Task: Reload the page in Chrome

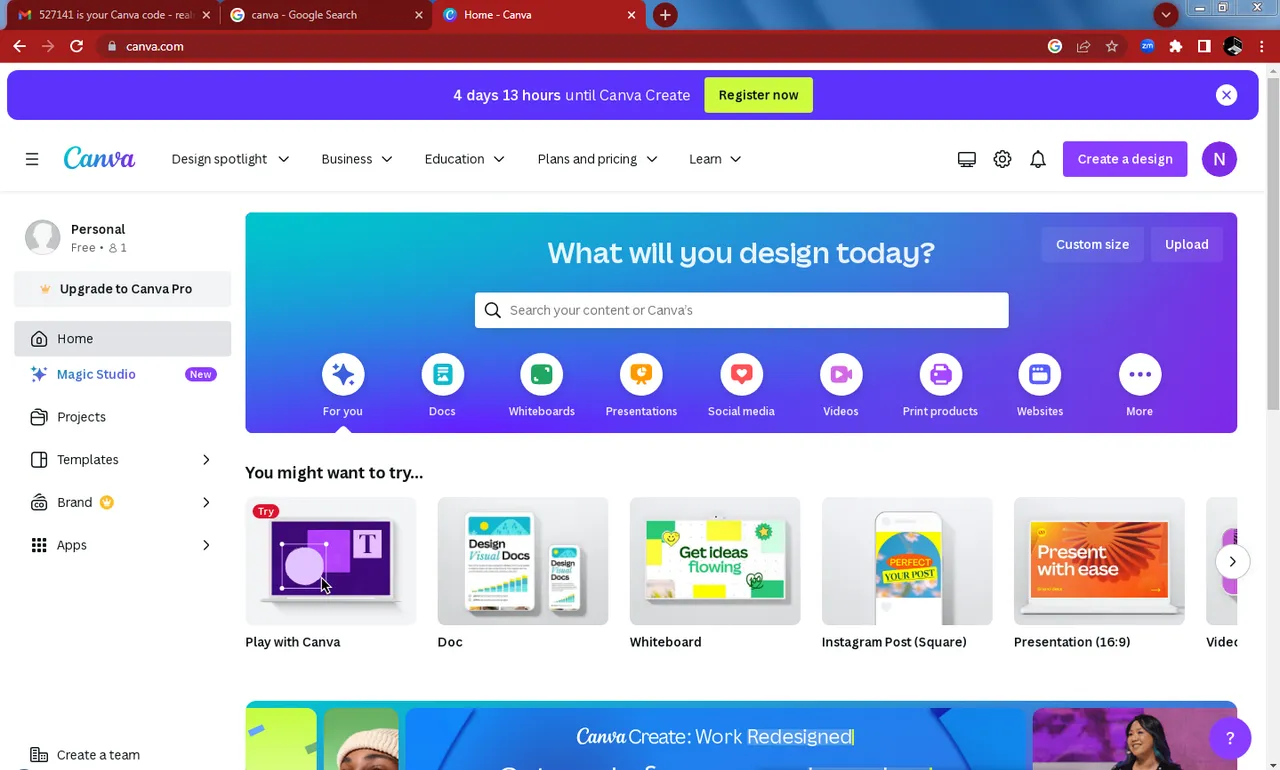Action: point(77,46)
